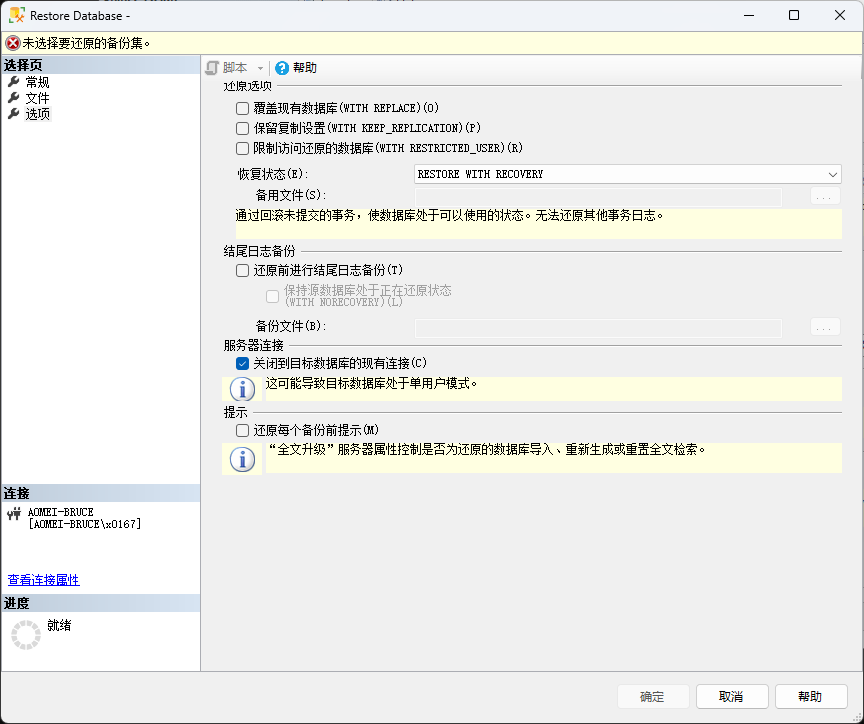Click the wrench icon beside 文件
The image size is (864, 724).
click(x=14, y=98)
